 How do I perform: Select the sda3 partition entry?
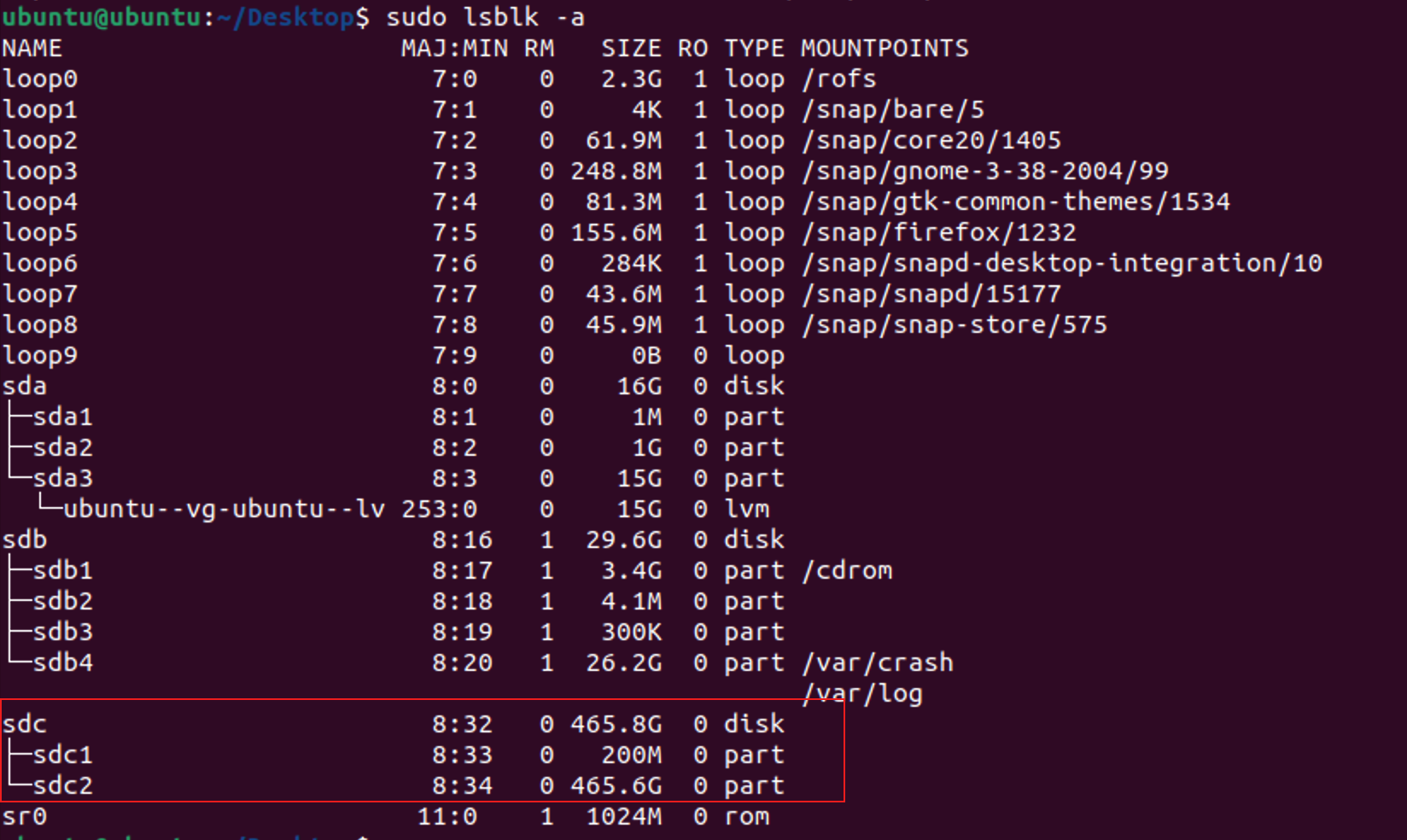tap(63, 479)
